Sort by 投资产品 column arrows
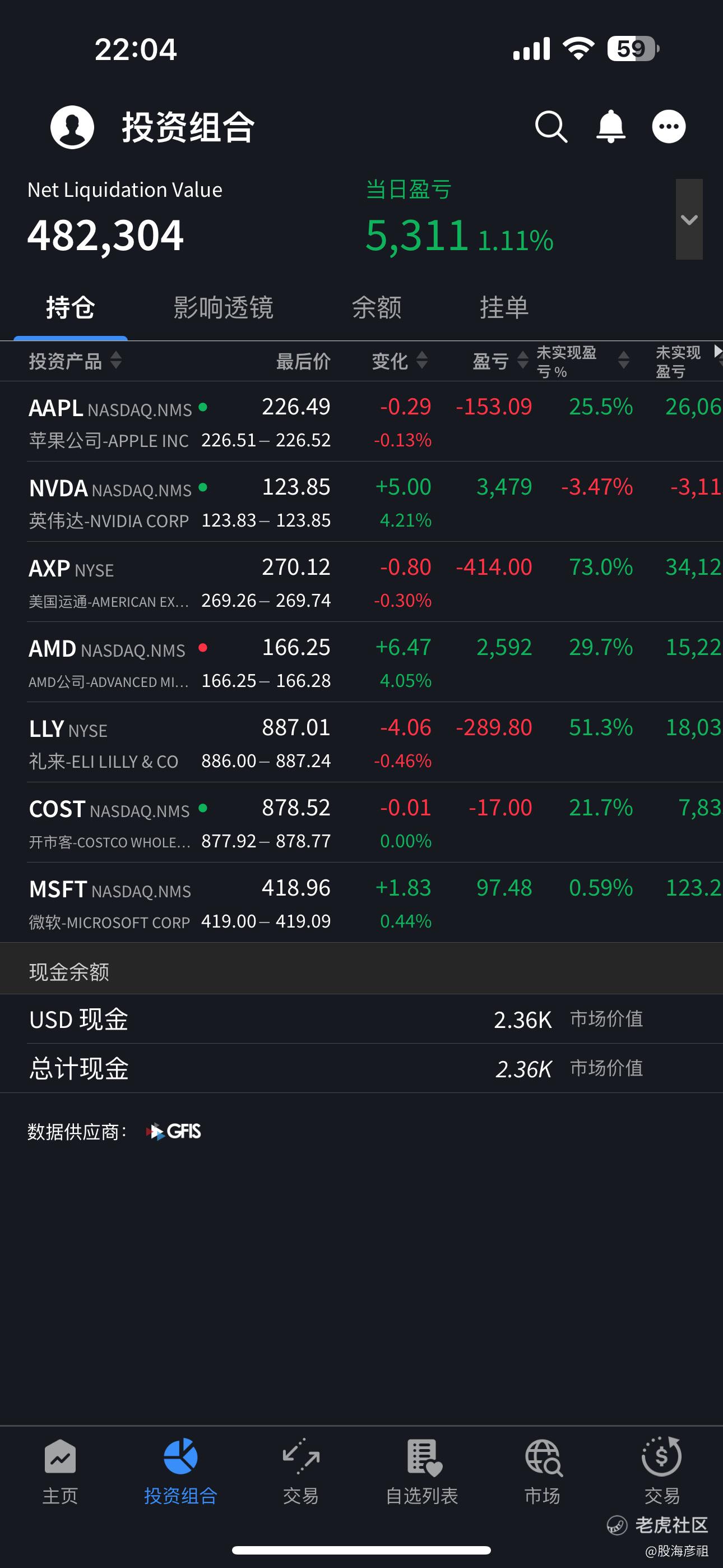Image resolution: width=723 pixels, height=1568 pixels. [116, 361]
